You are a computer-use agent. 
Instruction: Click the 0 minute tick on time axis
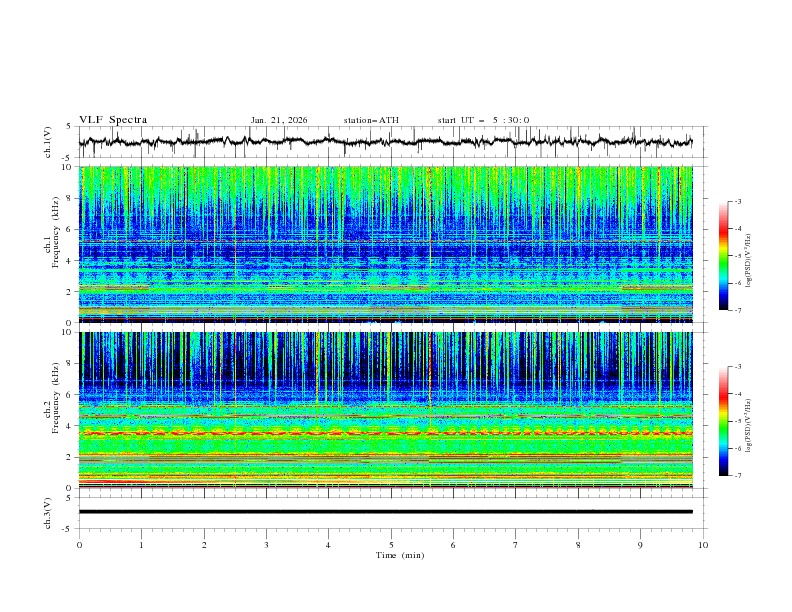(79, 544)
